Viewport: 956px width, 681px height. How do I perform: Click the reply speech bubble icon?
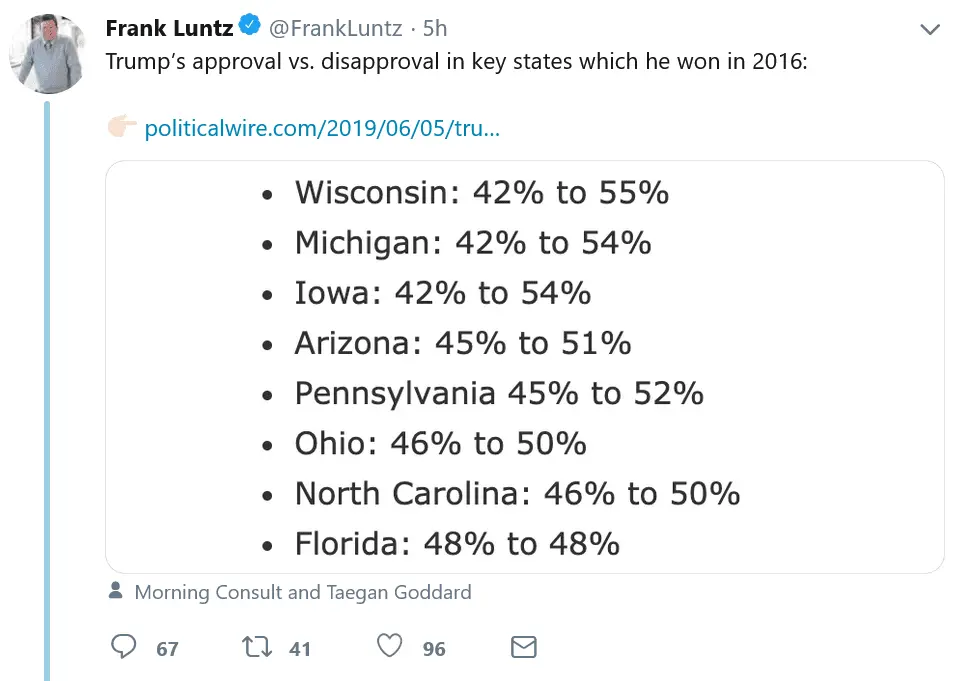tap(124, 648)
